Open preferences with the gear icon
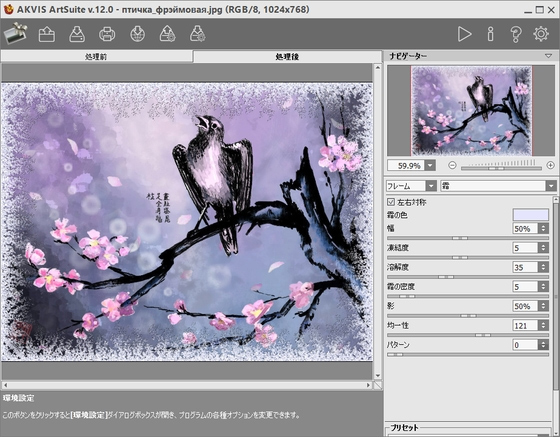560x437 pixels. pos(541,34)
